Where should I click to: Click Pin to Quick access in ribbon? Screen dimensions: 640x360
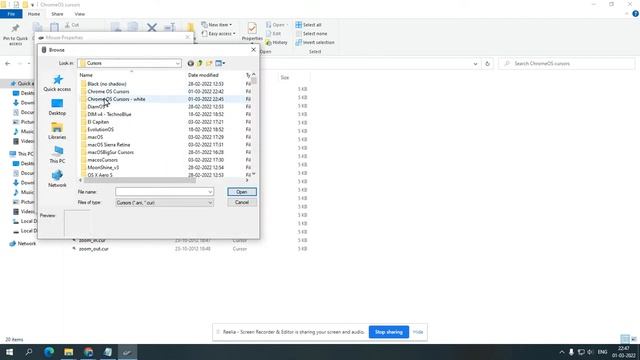point(16,35)
